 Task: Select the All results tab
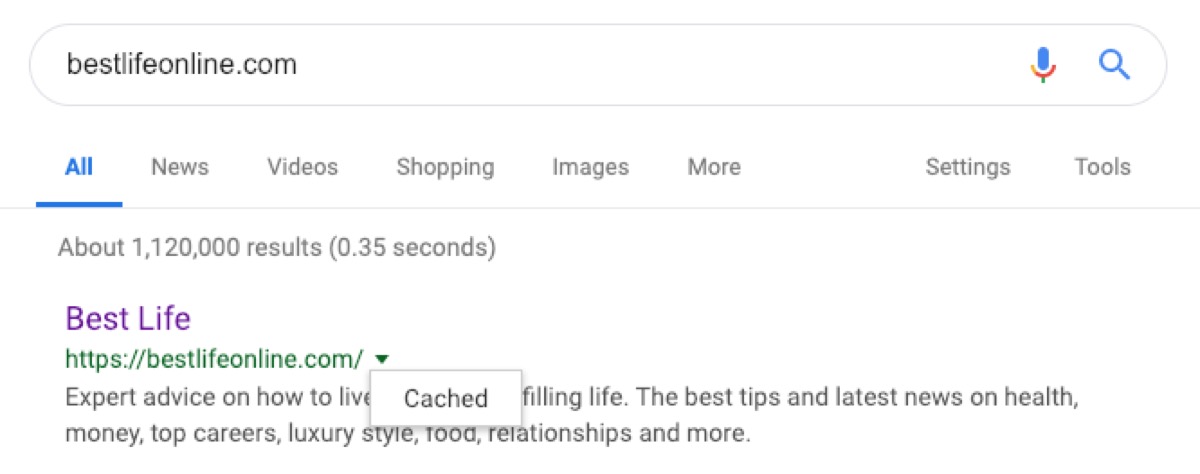click(x=79, y=167)
